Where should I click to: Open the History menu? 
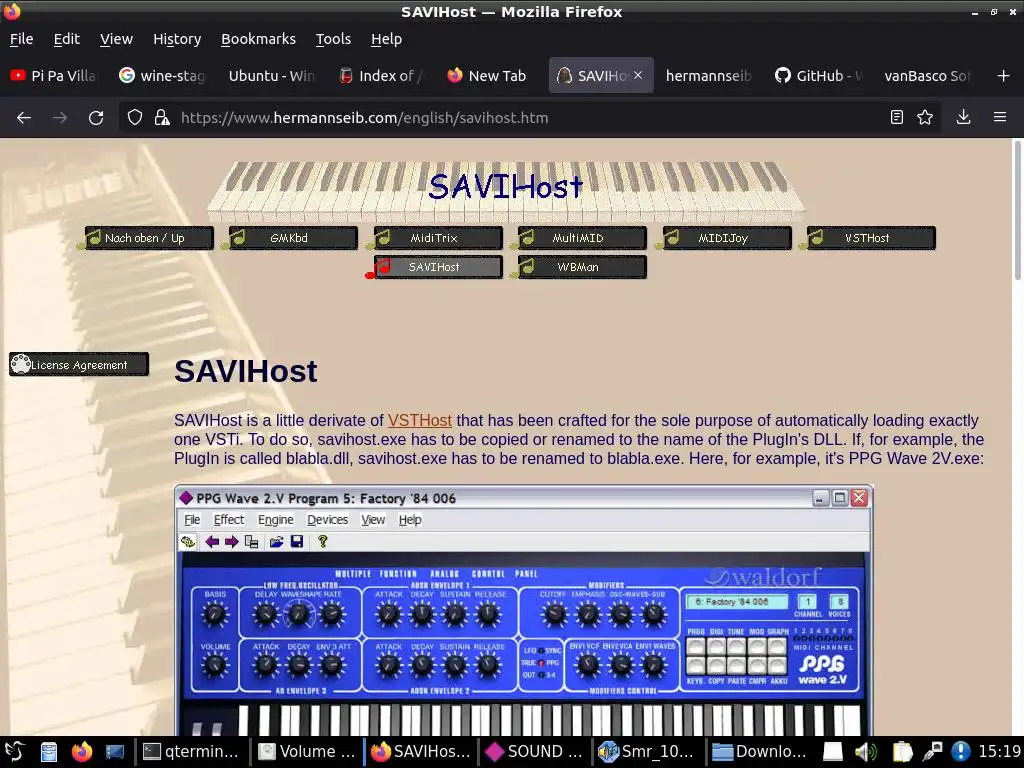coord(177,39)
